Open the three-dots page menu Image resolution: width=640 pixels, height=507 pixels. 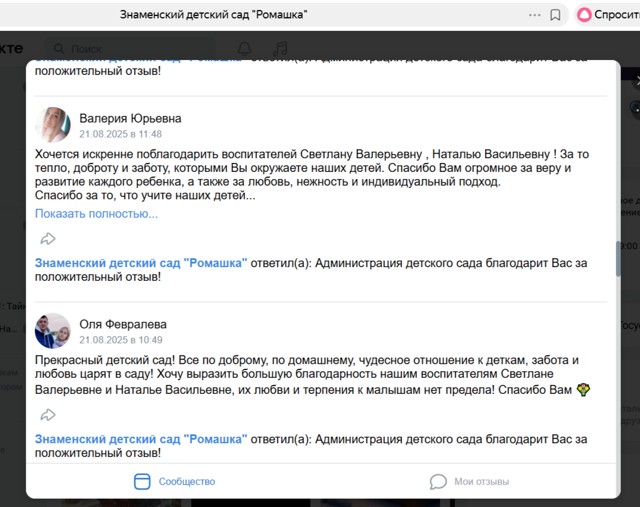pyautogui.click(x=535, y=15)
